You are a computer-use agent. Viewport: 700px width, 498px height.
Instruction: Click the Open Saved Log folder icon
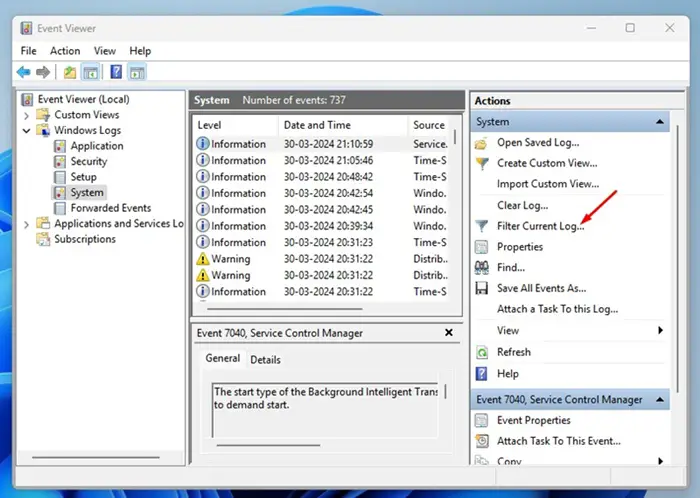coord(481,143)
